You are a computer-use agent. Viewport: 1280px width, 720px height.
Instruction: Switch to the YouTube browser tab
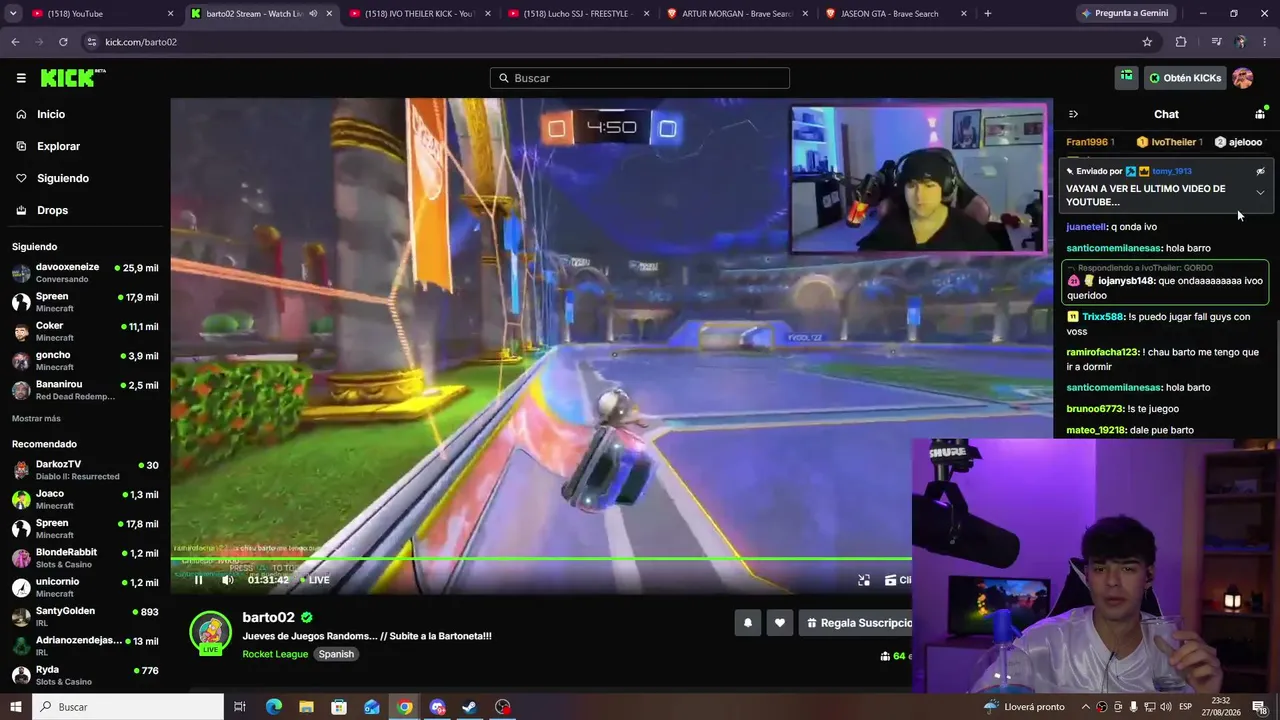click(100, 14)
